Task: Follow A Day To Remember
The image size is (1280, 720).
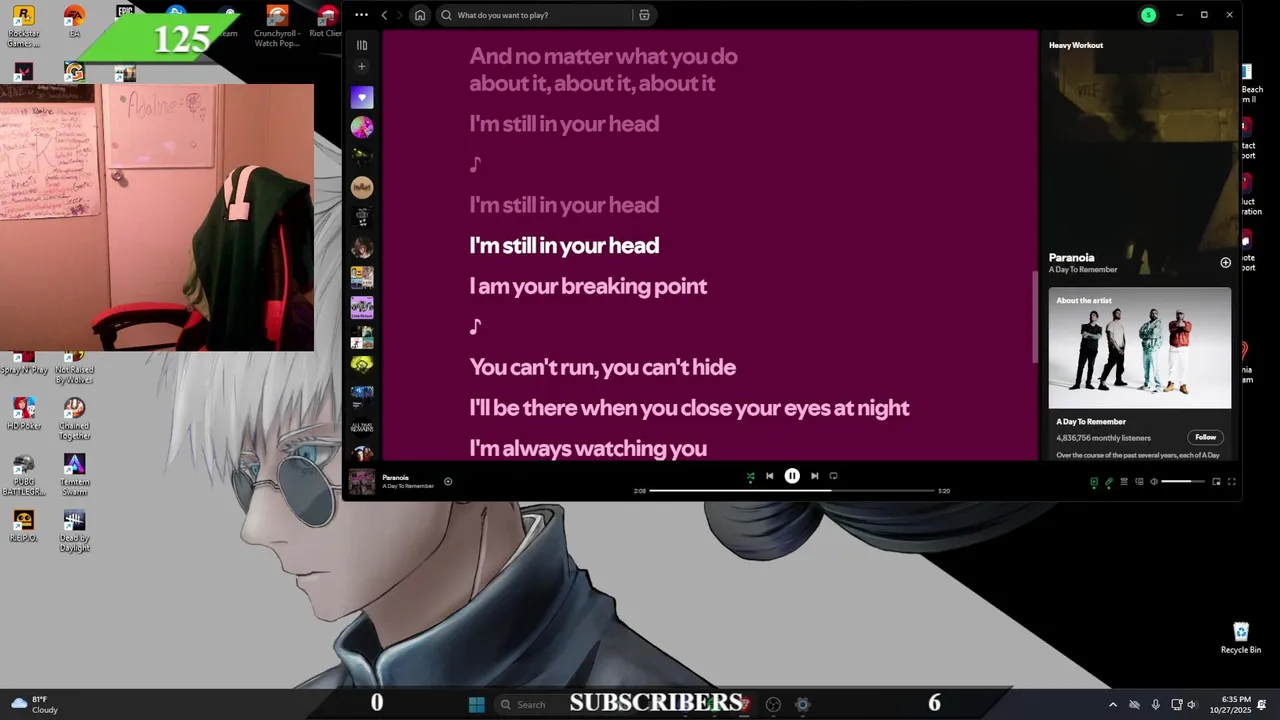Action: point(1206,437)
